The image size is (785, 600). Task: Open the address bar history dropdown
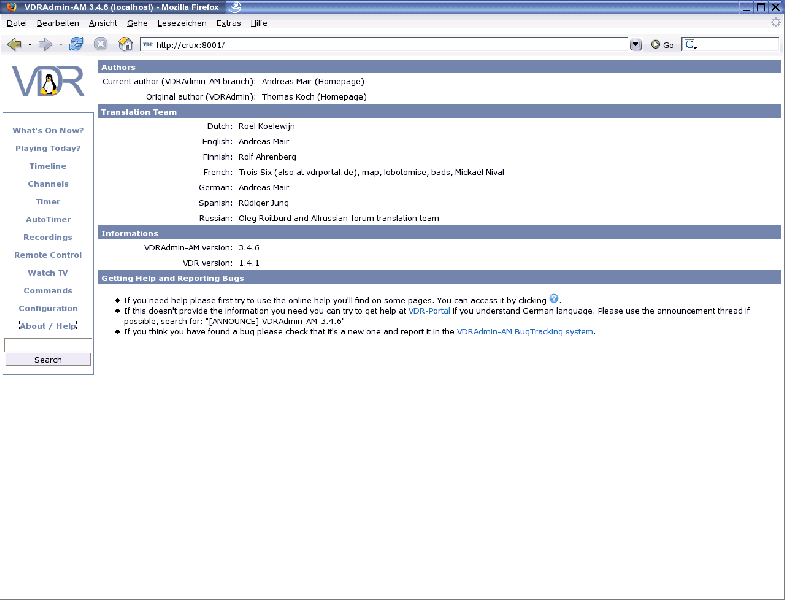click(636, 44)
